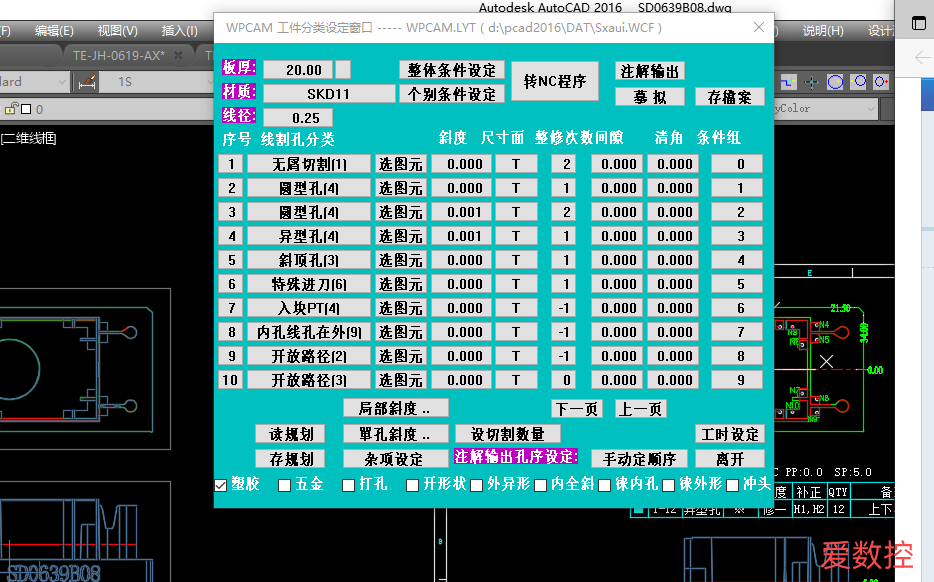This screenshot has width=934, height=582.
Task: Click the 手动定顺序 button
Action: (640, 459)
